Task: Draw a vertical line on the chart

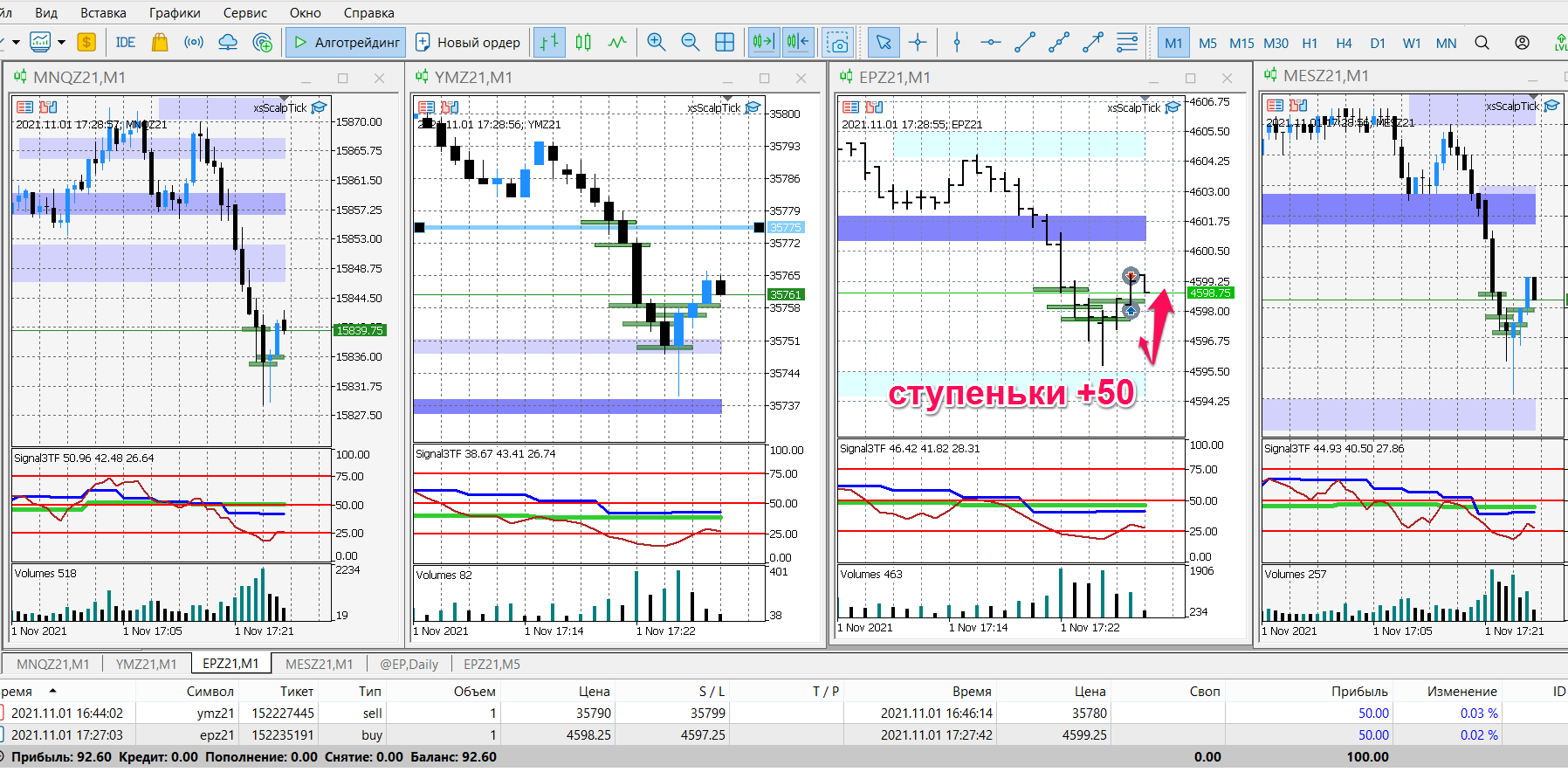Action: click(957, 42)
